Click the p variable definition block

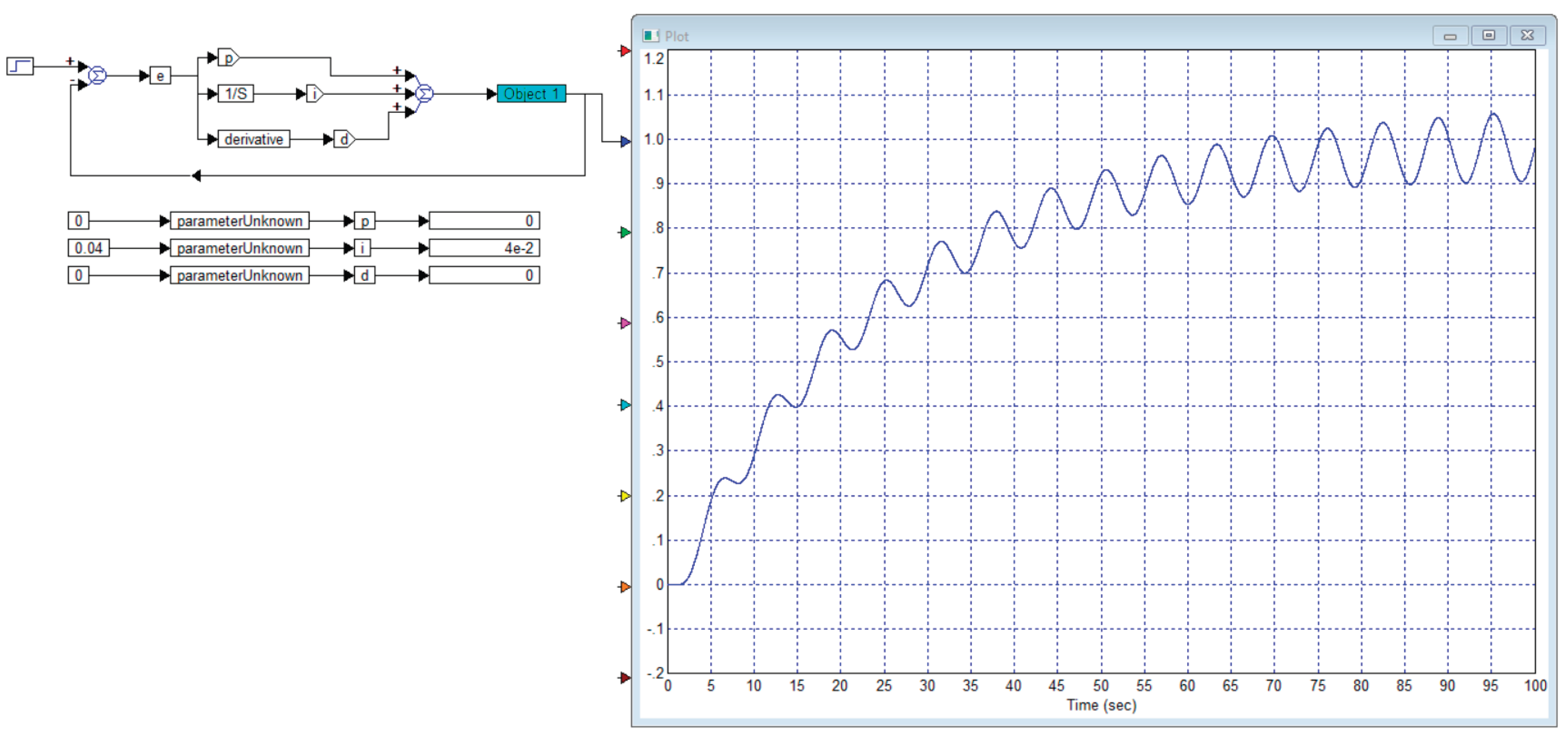click(x=365, y=220)
